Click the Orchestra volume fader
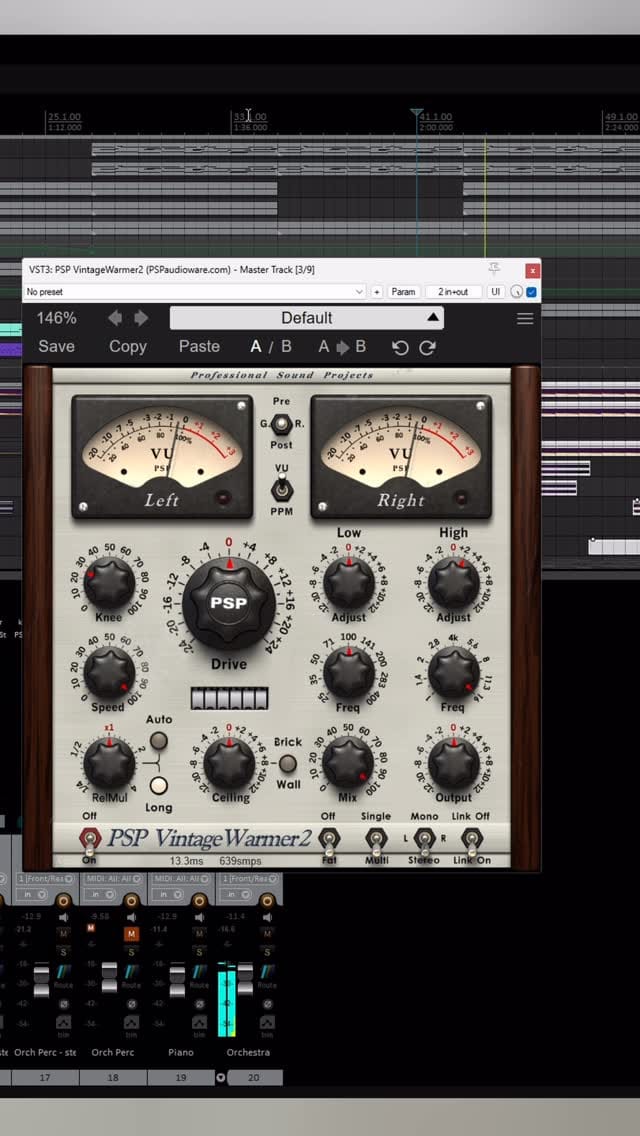This screenshot has width=640, height=1136. 246,979
